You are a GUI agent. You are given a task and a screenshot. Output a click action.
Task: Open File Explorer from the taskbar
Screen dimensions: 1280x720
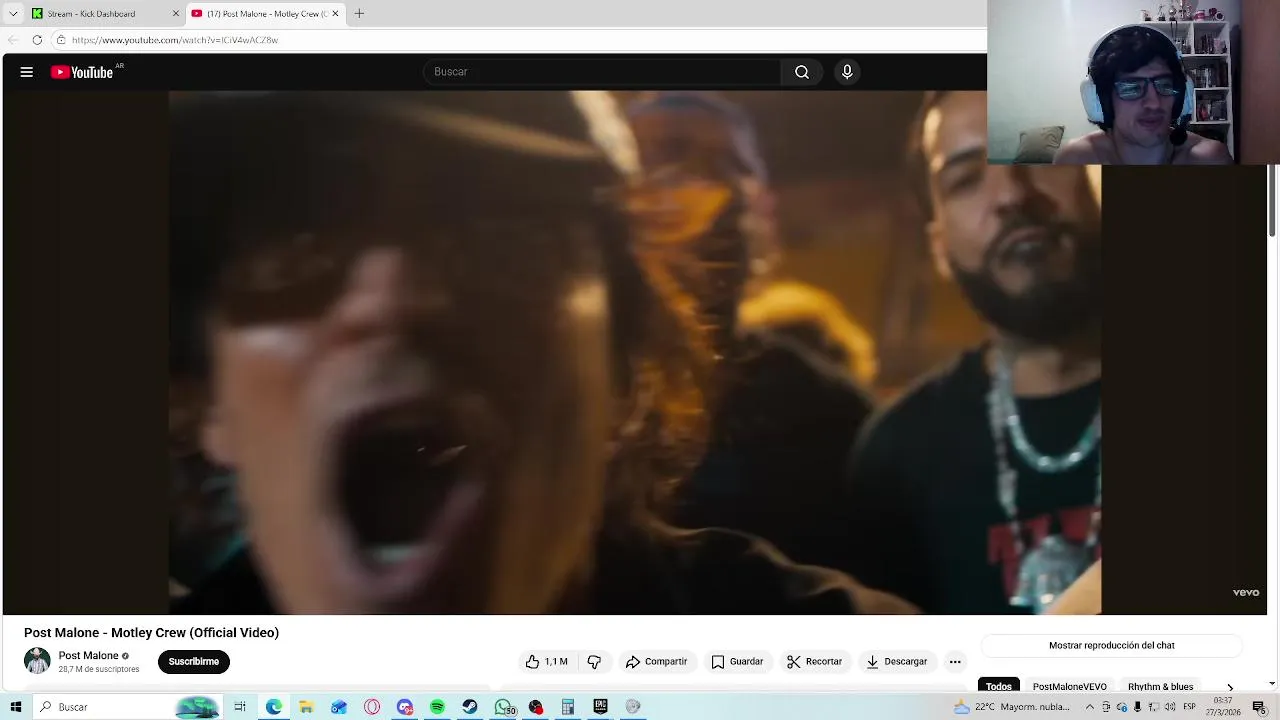(x=306, y=707)
